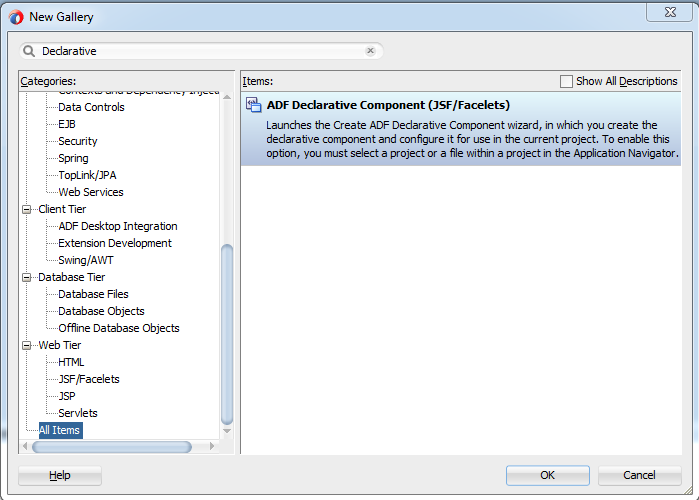Select Database Files category
Viewport: 699px width, 500px height.
(x=93, y=294)
